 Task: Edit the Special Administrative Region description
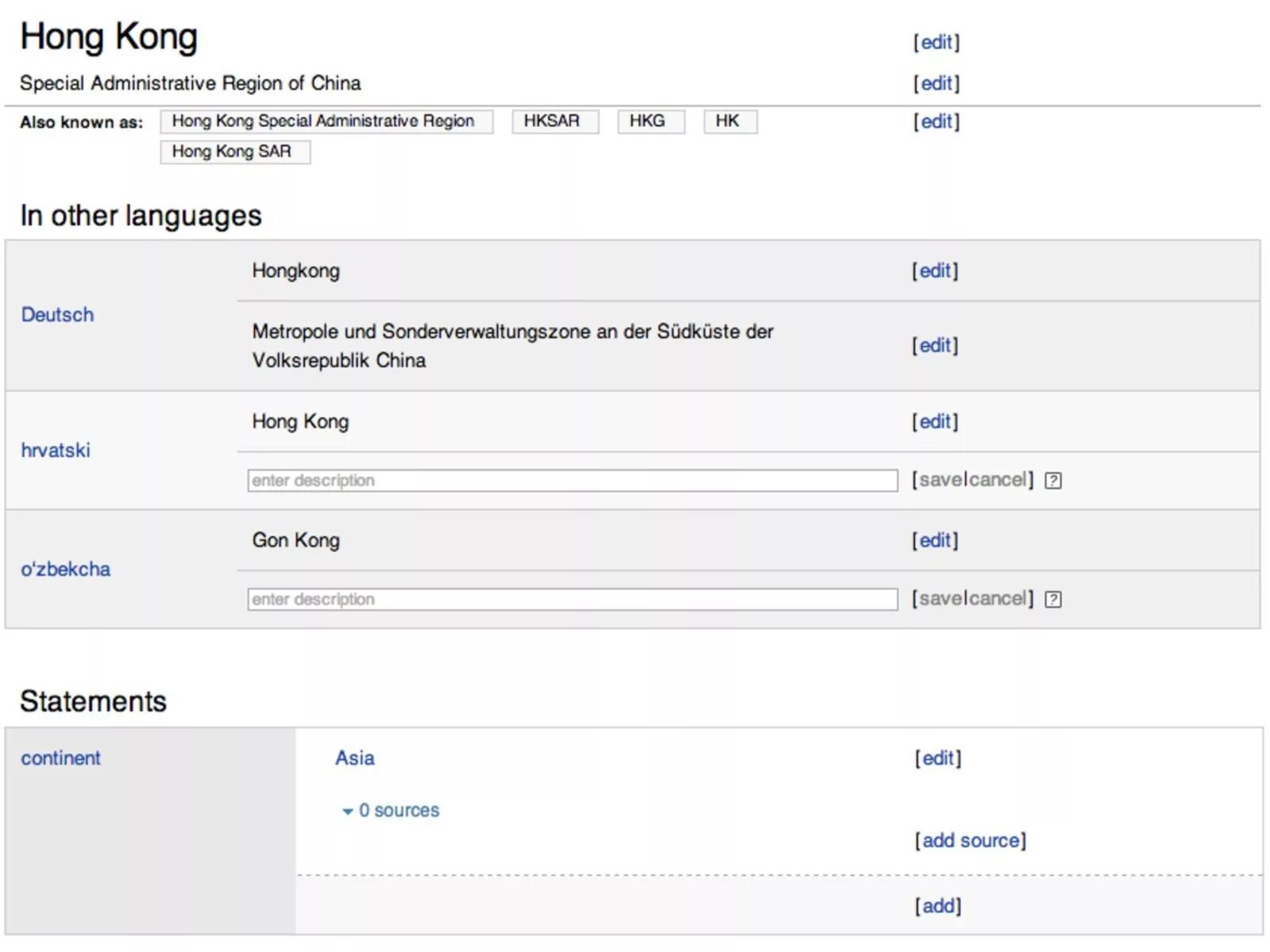(x=937, y=83)
